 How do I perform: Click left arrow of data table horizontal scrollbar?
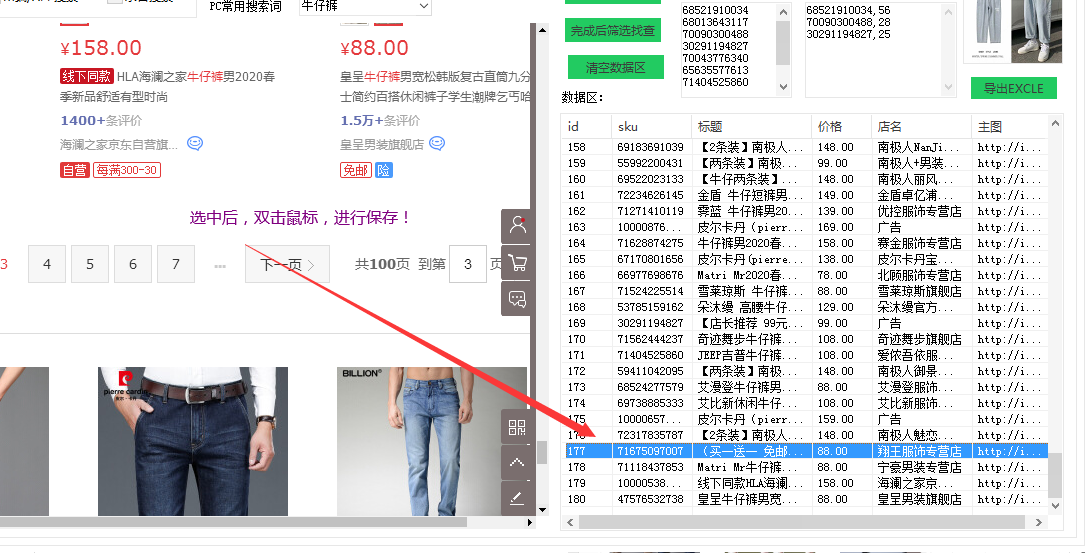(x=571, y=523)
